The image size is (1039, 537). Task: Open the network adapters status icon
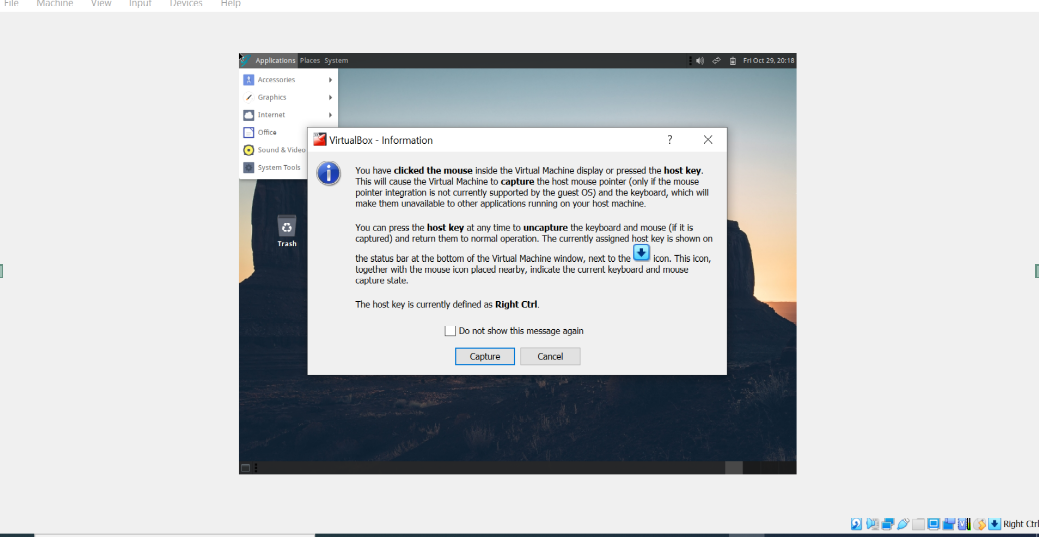(x=888, y=524)
